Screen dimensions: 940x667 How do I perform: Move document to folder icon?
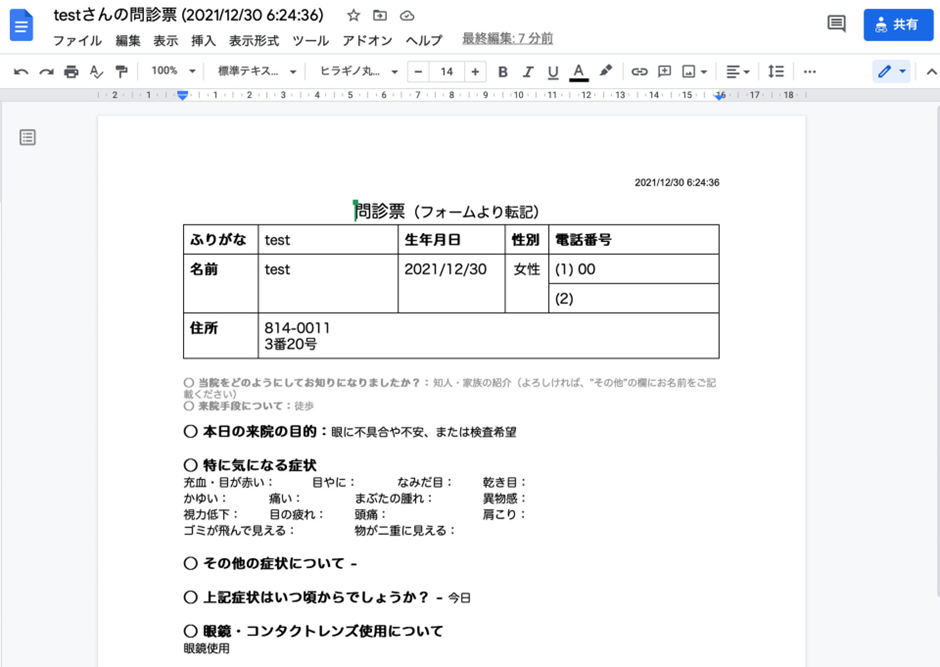pyautogui.click(x=379, y=16)
